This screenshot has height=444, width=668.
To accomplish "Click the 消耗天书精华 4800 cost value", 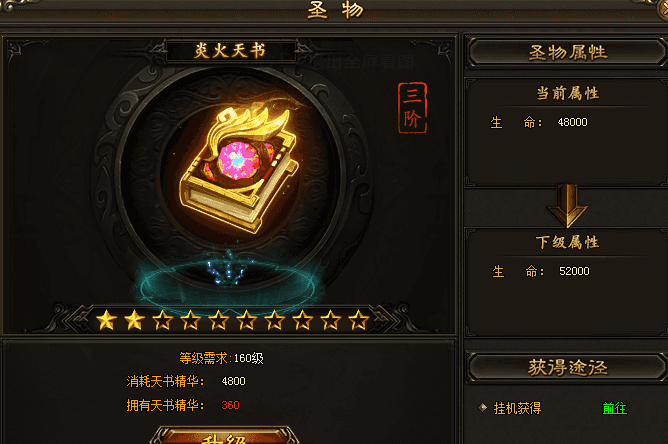I will [233, 381].
